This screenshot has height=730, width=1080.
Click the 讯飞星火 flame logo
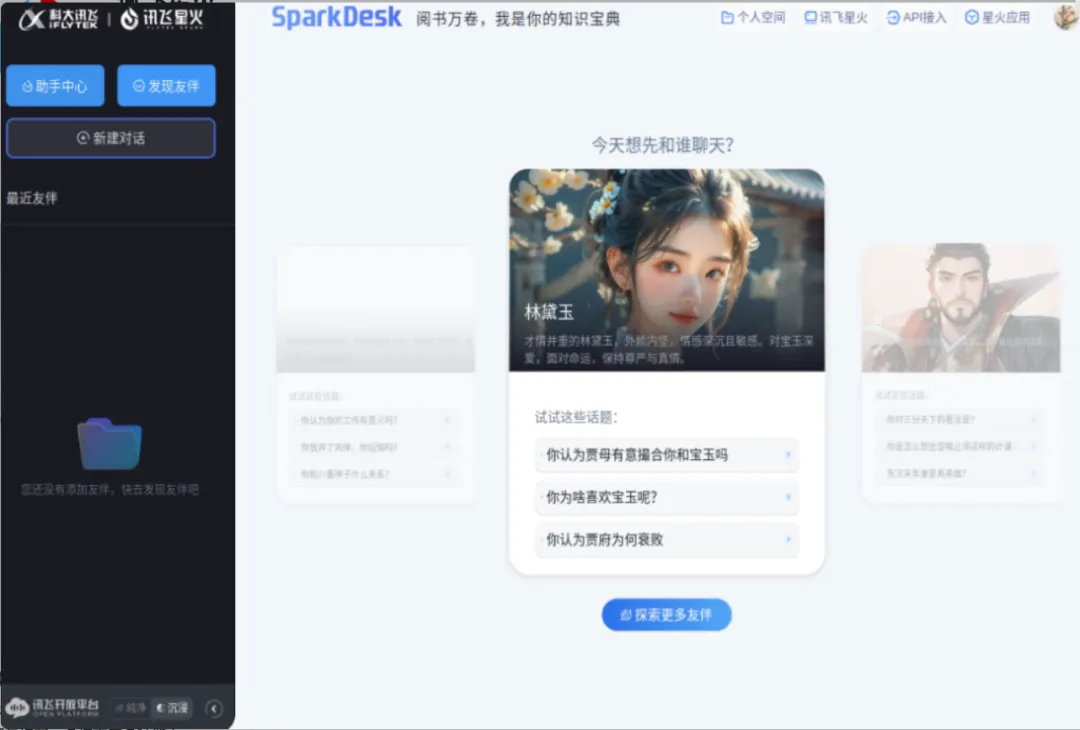pos(162,19)
